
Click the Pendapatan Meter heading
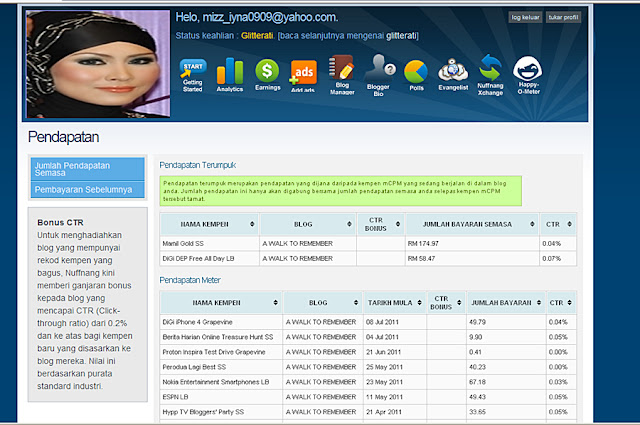(x=190, y=280)
